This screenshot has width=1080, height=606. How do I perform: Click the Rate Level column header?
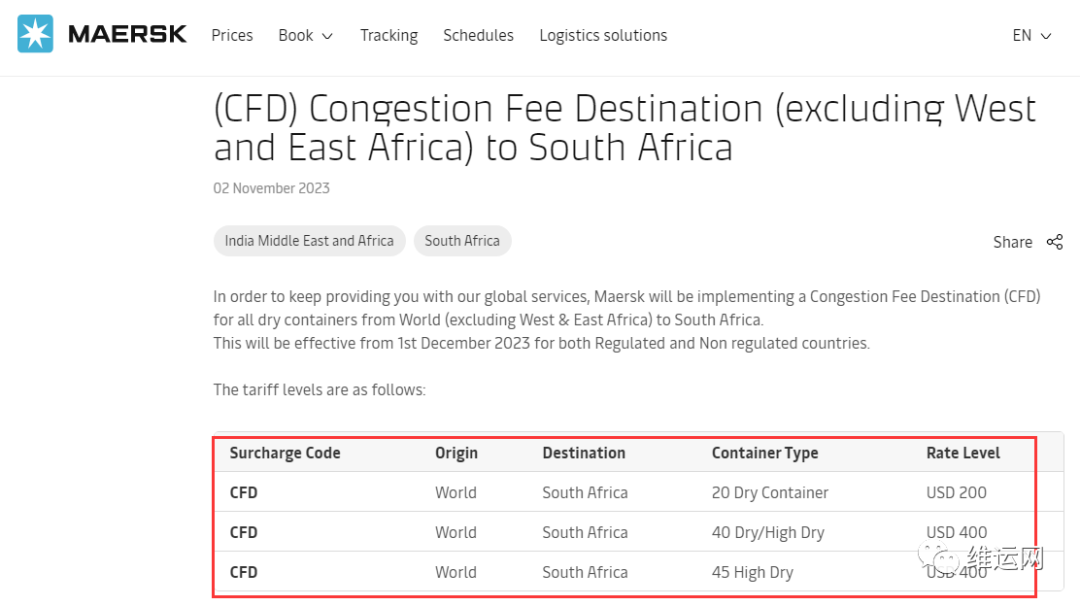click(x=963, y=453)
